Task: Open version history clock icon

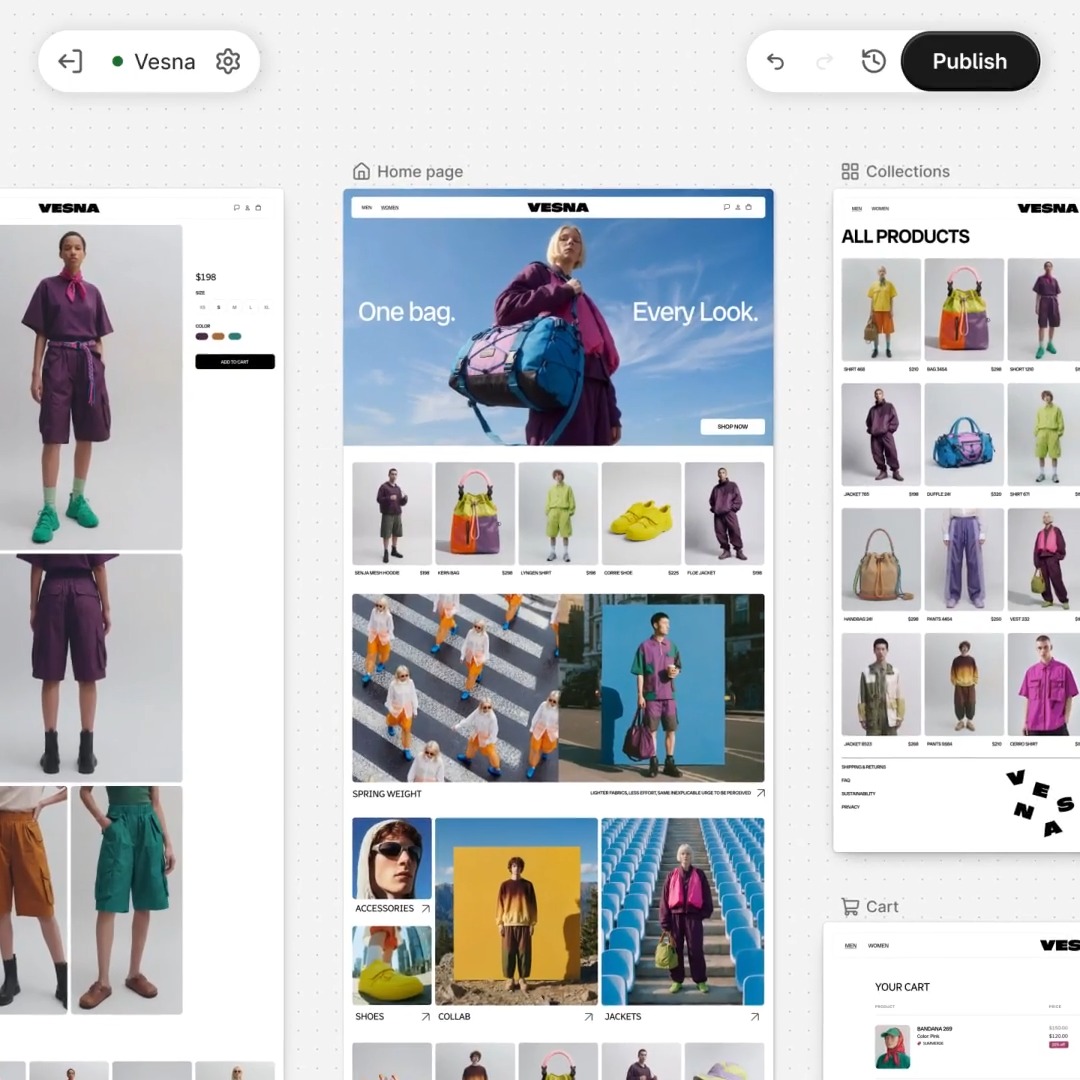Action: click(x=873, y=61)
